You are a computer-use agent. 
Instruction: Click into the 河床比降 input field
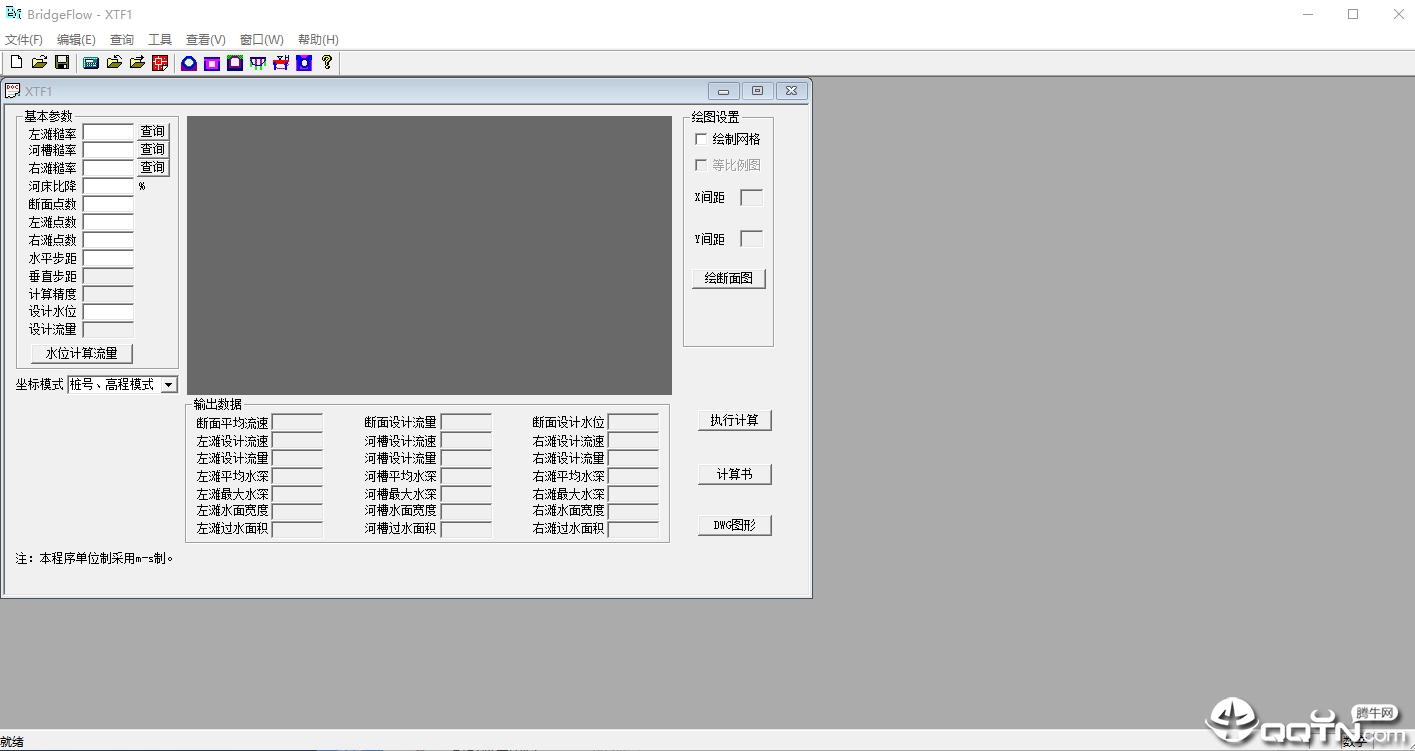coord(108,186)
